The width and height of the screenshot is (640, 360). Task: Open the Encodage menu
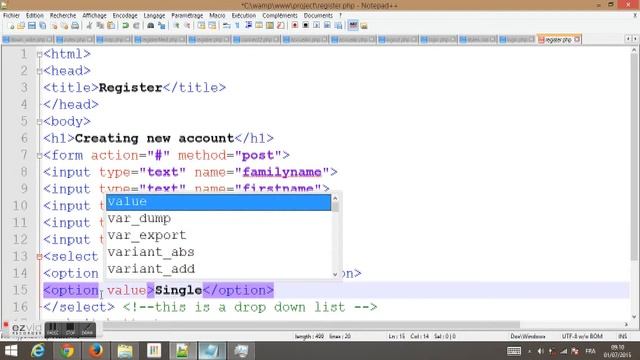point(125,16)
